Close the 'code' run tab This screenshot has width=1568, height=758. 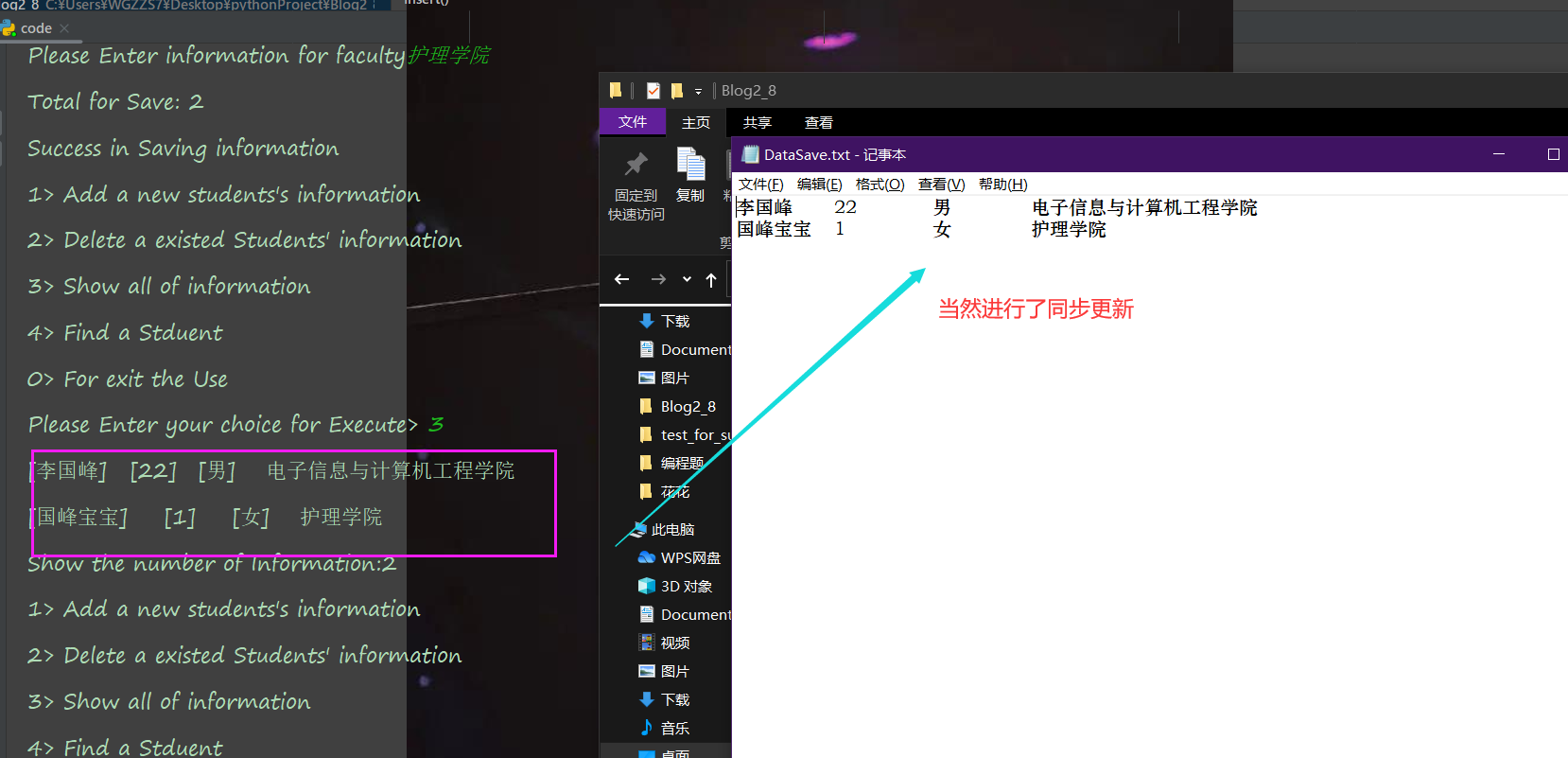click(x=64, y=28)
